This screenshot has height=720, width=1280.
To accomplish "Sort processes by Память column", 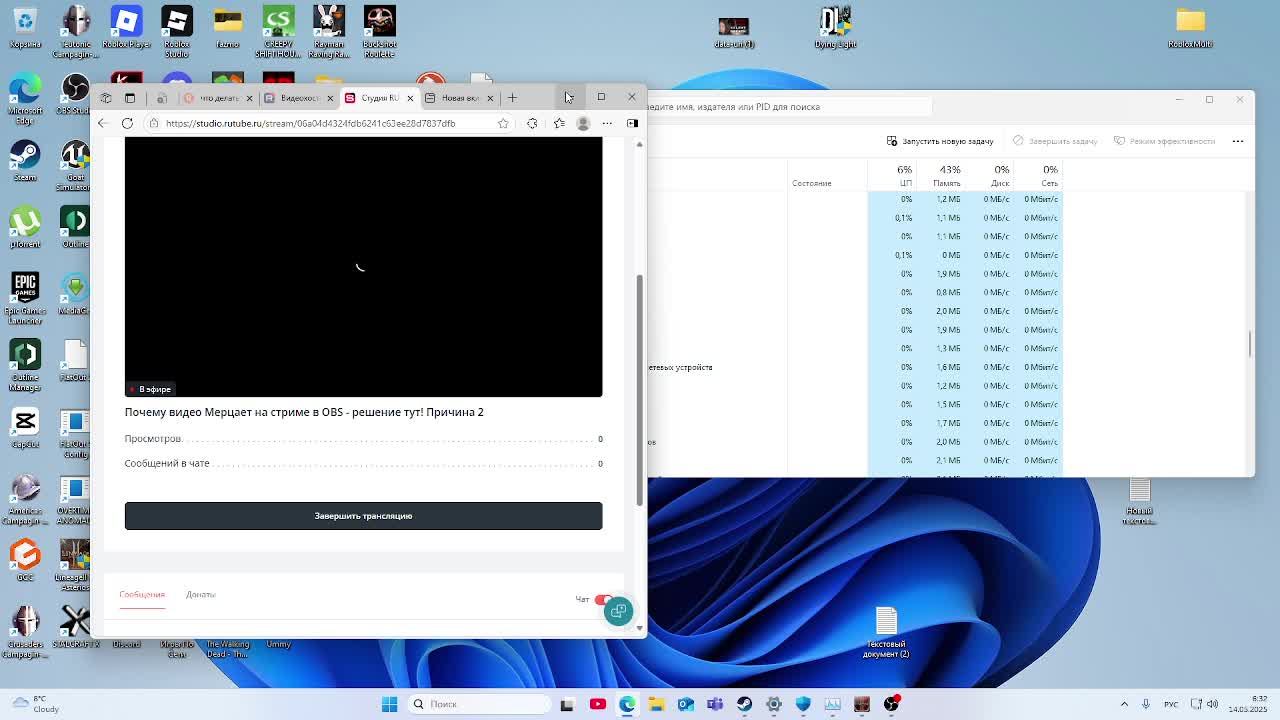I will click(x=946, y=176).
